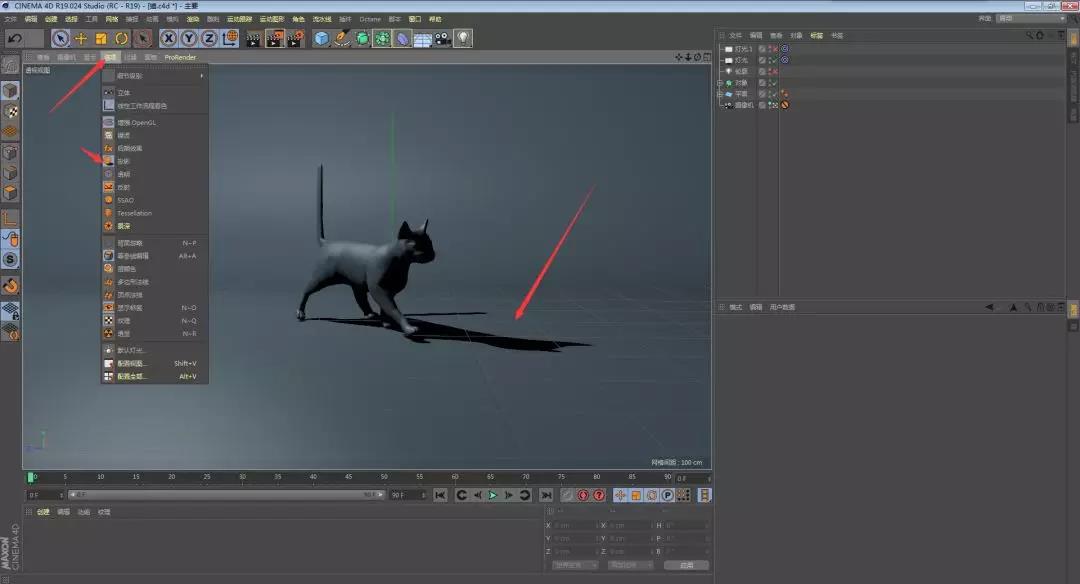Click the Camera object toolbar icon
Viewport: 1080px width, 584px height.
point(443,38)
